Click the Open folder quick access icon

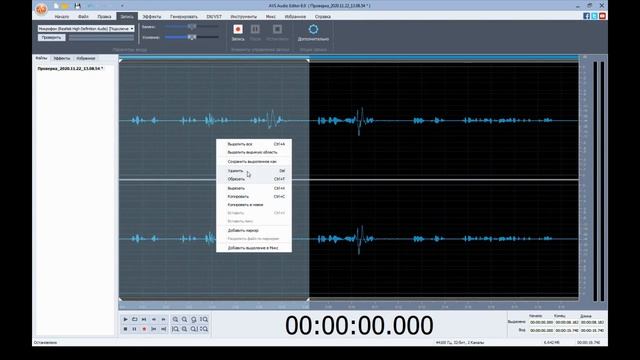(65, 6)
